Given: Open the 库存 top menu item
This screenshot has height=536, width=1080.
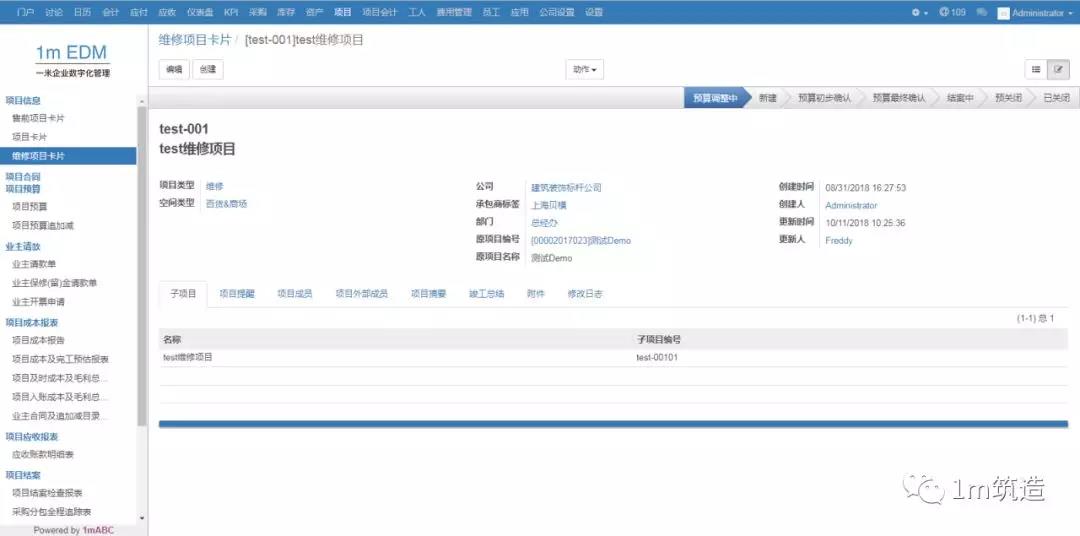Looking at the screenshot, I should (286, 12).
